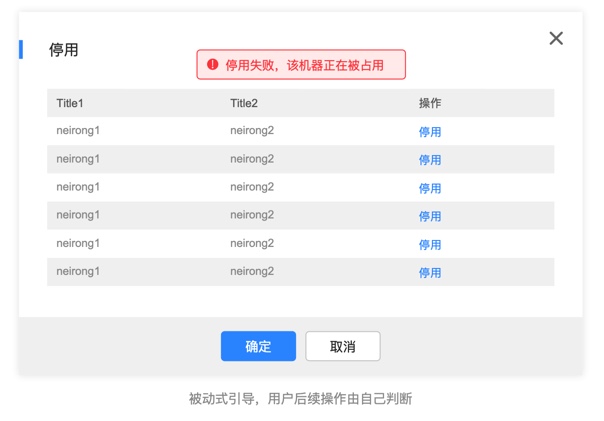
Task: Click the Title2 column header
Action: pyautogui.click(x=244, y=103)
